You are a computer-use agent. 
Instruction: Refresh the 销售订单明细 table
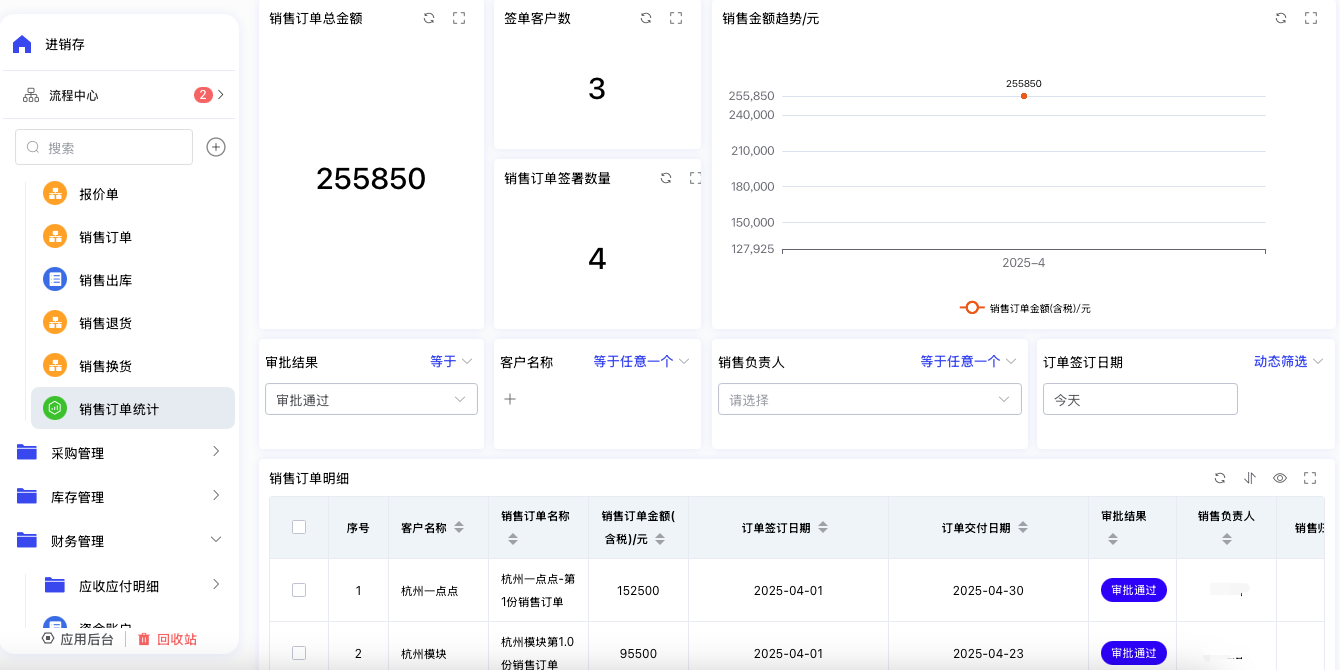point(1220,478)
